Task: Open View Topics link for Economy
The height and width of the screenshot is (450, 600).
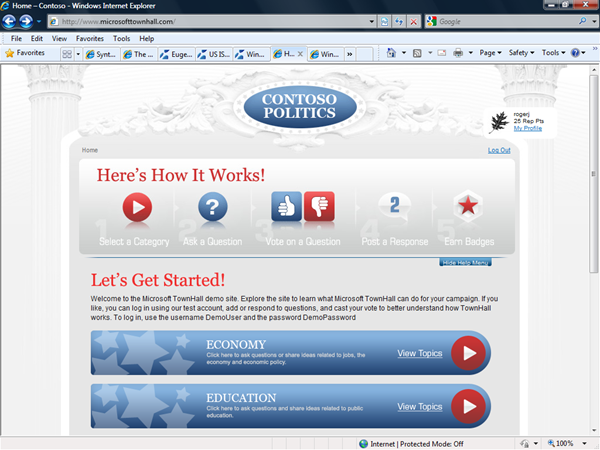Action: pyautogui.click(x=420, y=353)
